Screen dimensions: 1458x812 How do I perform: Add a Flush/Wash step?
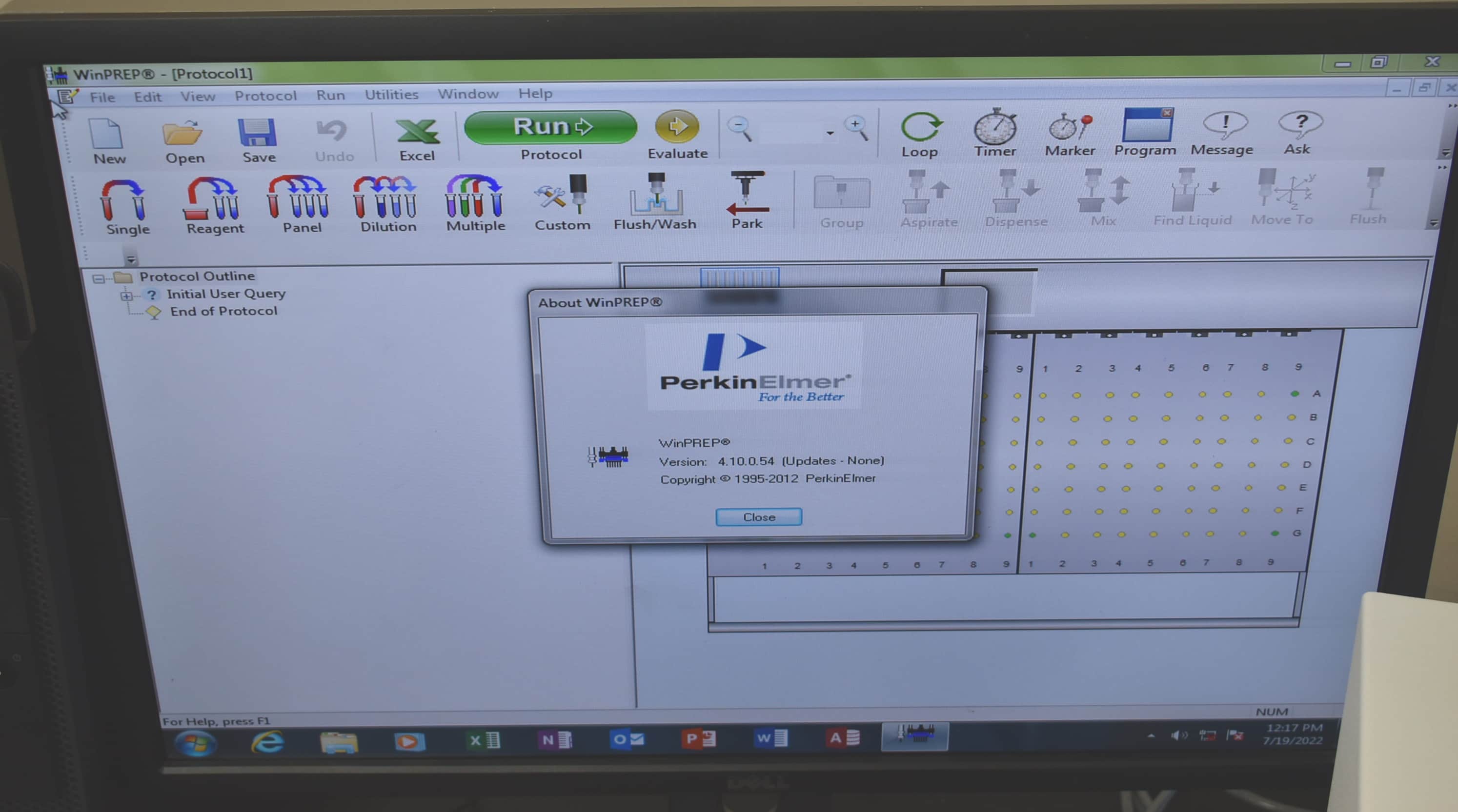coord(655,201)
